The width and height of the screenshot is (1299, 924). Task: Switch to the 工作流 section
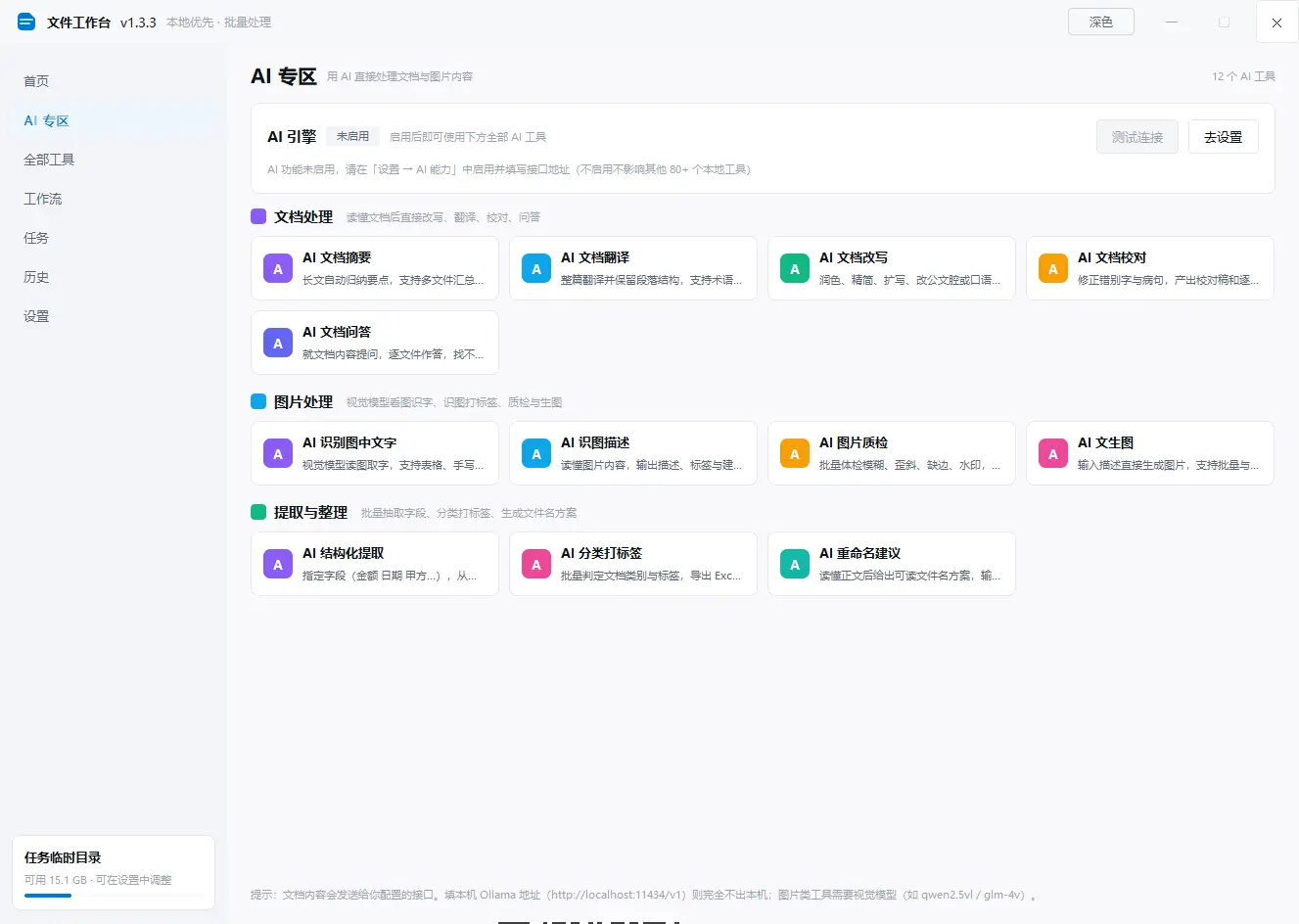(114, 199)
